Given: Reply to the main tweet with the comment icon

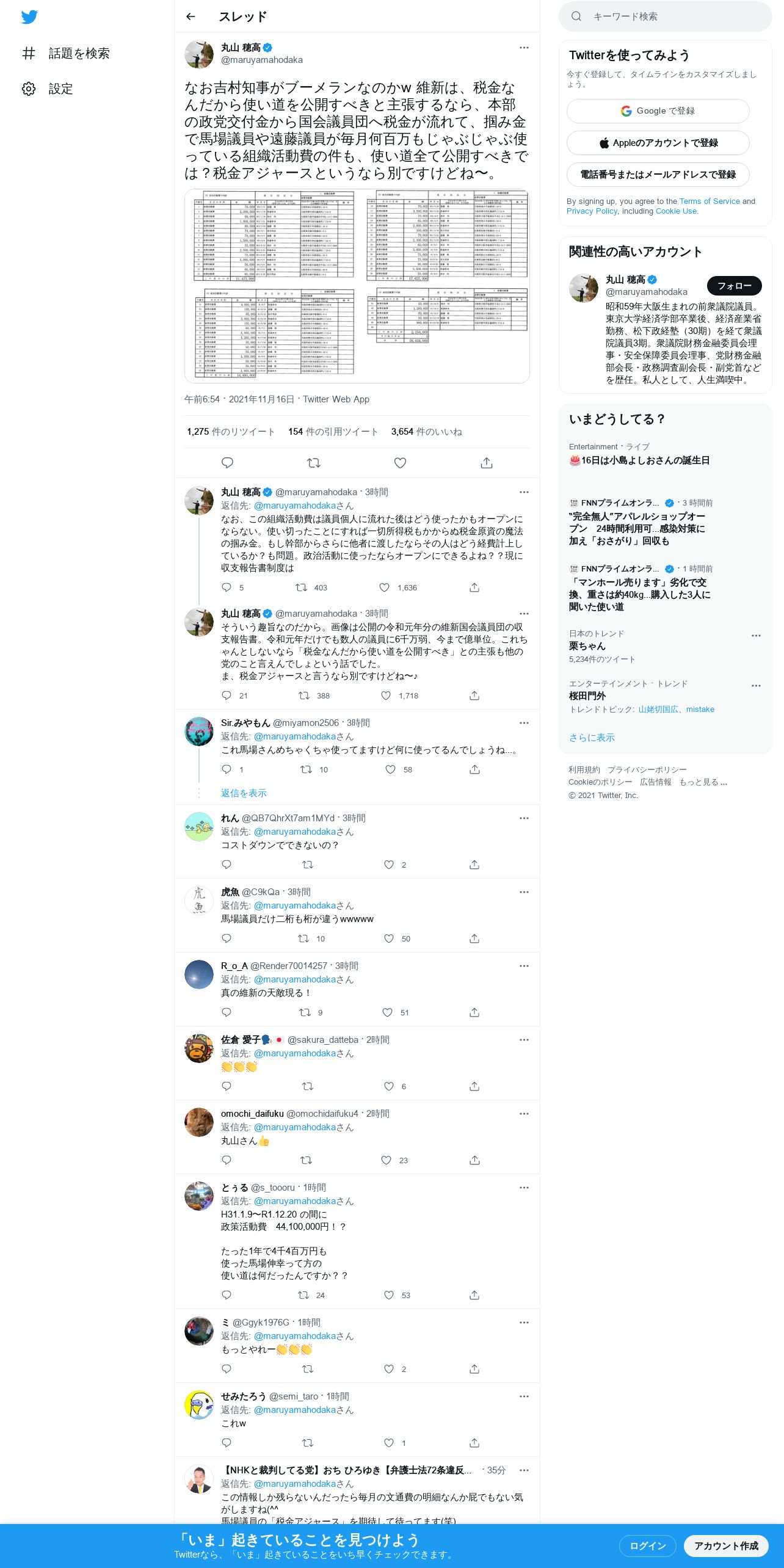Looking at the screenshot, I should 227,463.
